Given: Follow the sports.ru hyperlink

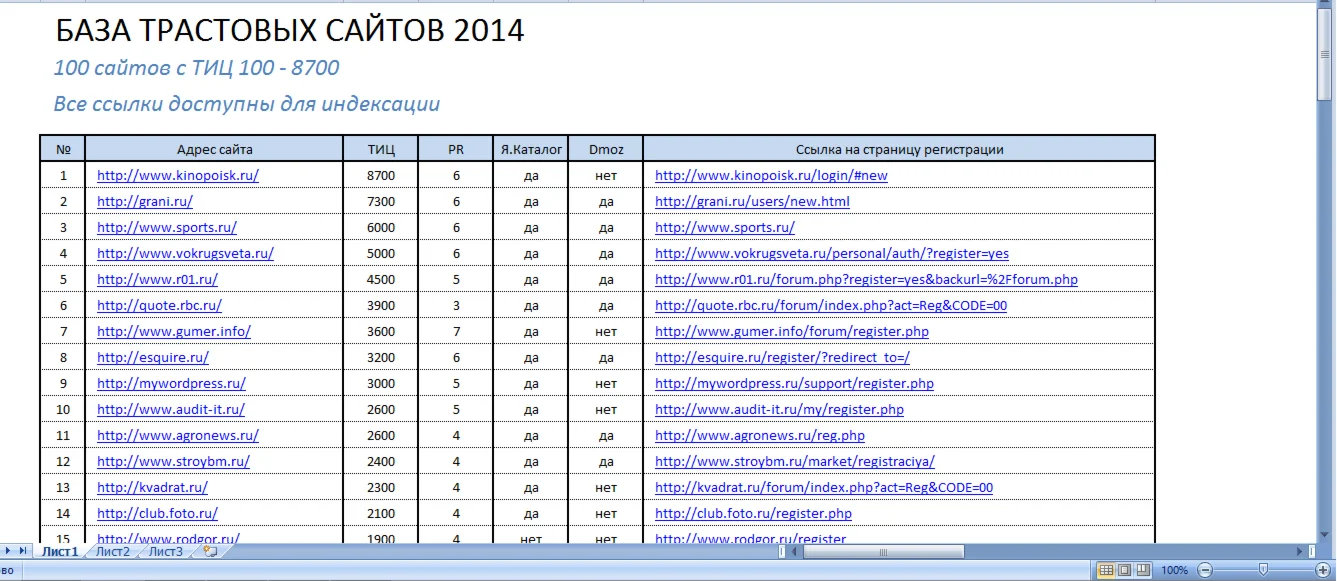Looking at the screenshot, I should coord(166,226).
